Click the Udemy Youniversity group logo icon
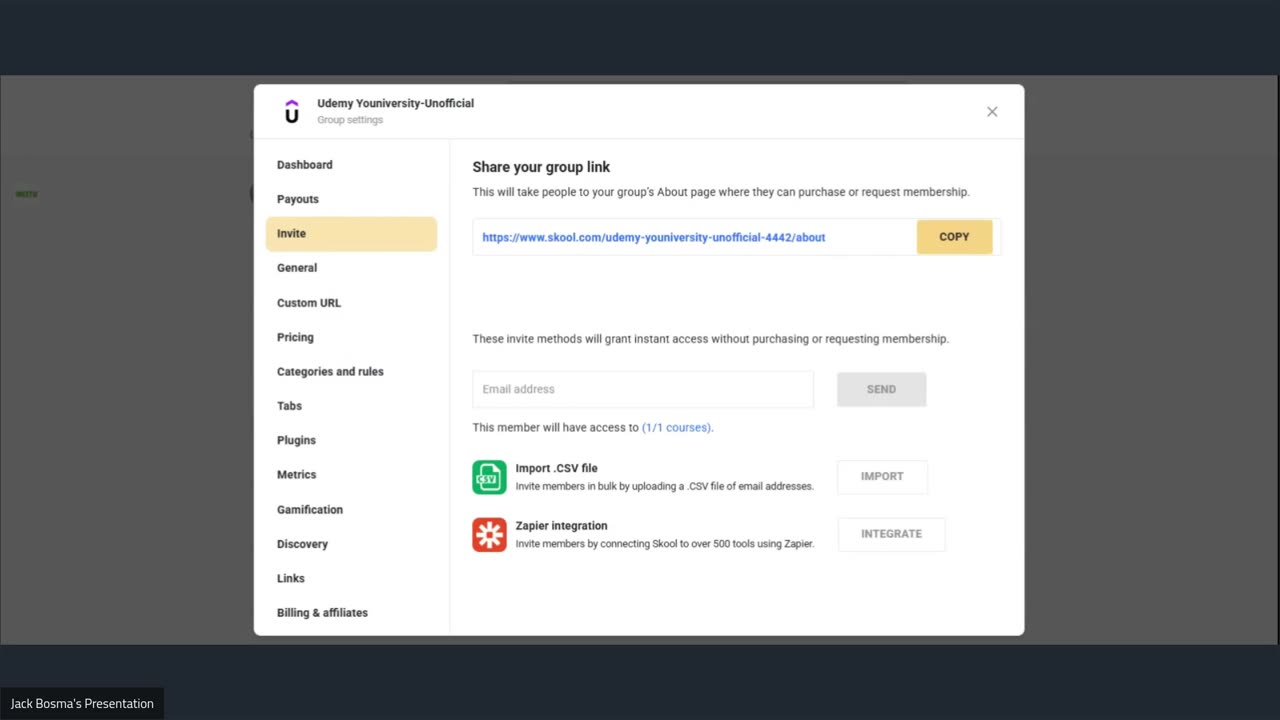The height and width of the screenshot is (720, 1280). point(291,111)
